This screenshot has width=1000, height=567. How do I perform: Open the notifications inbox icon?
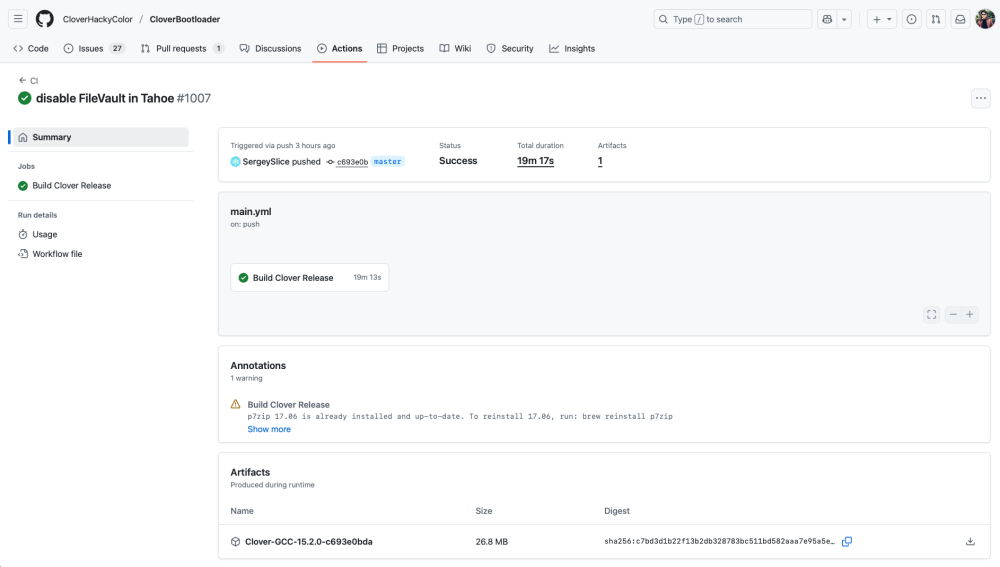960,19
